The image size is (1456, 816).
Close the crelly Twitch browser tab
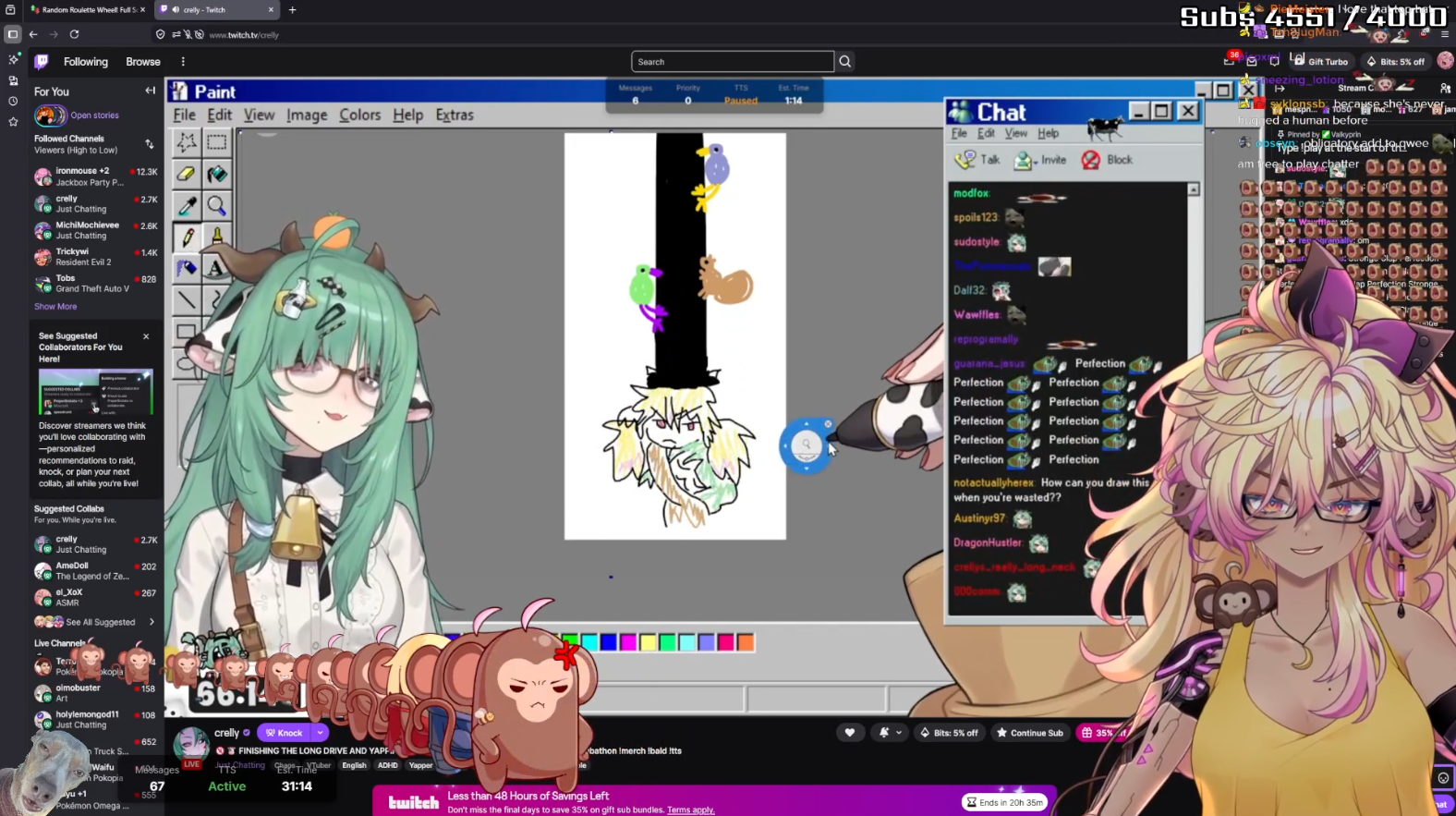pos(271,10)
